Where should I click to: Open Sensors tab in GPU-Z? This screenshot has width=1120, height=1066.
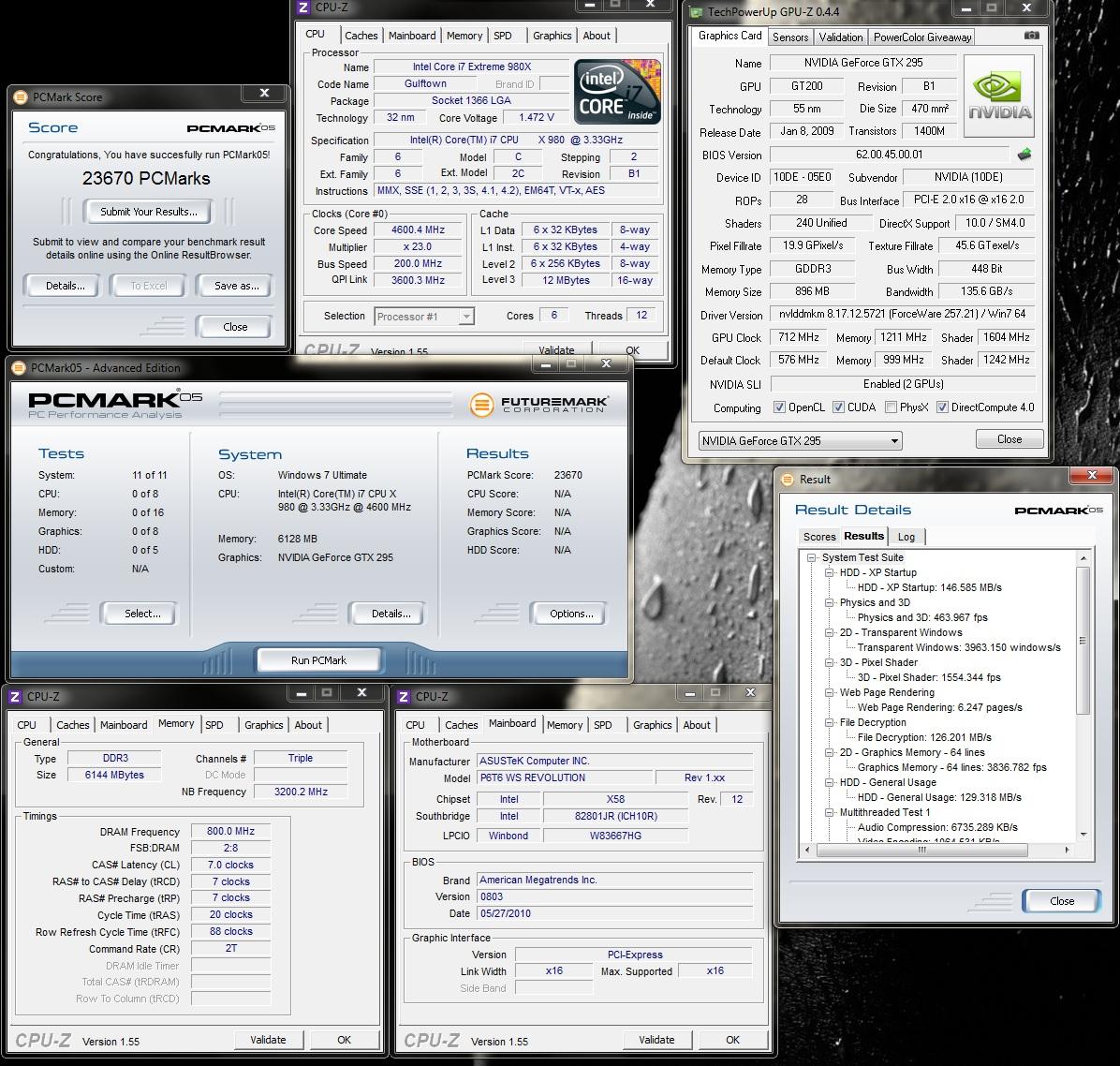coord(790,37)
